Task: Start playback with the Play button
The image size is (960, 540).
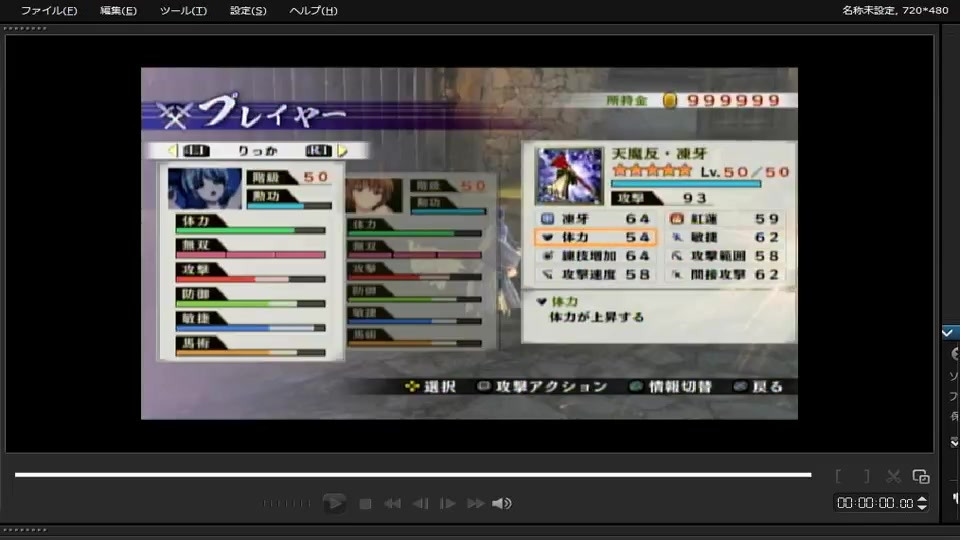Action: click(x=334, y=503)
